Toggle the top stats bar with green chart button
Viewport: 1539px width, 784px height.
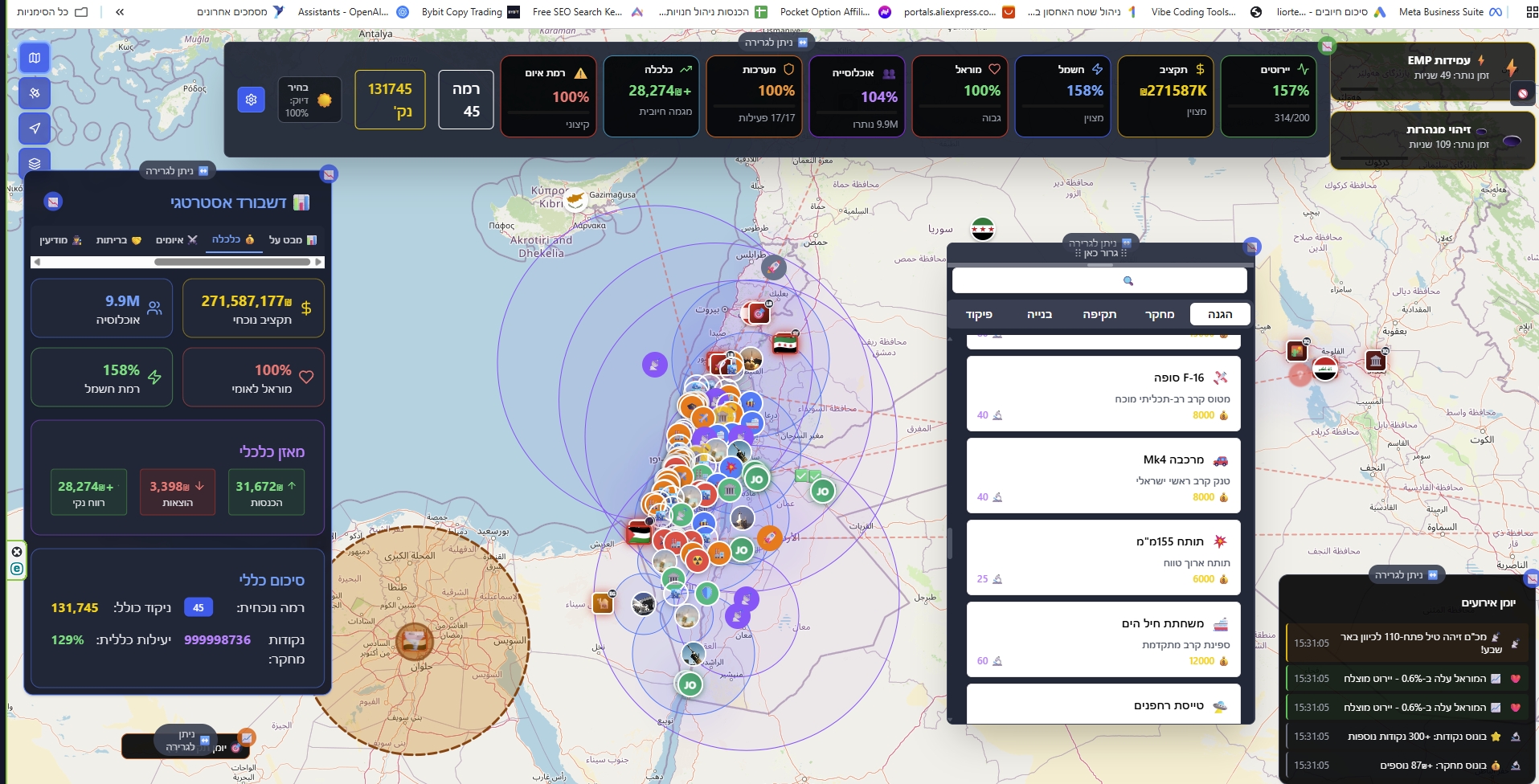(1327, 47)
